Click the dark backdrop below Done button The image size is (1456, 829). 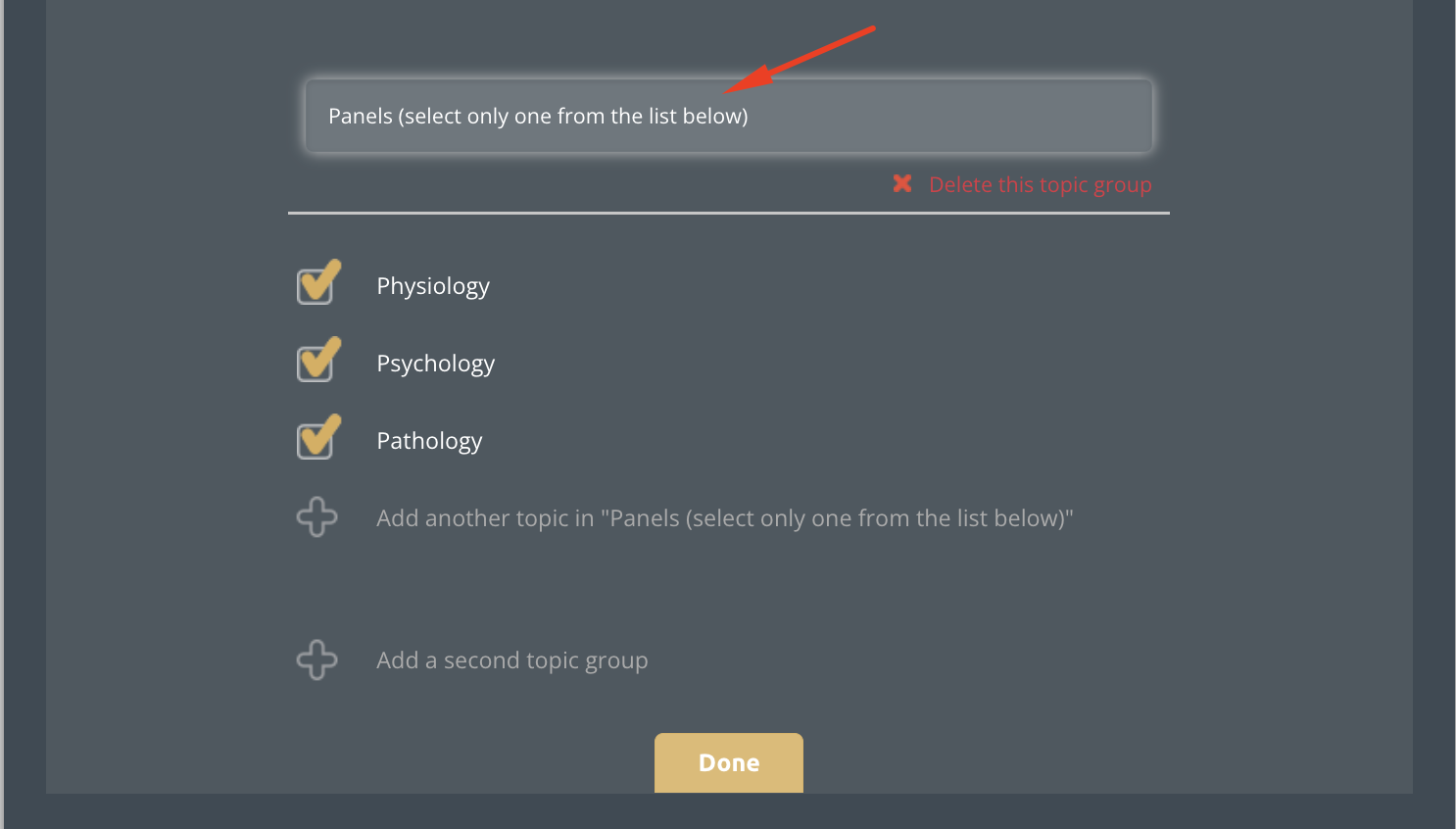(729, 811)
